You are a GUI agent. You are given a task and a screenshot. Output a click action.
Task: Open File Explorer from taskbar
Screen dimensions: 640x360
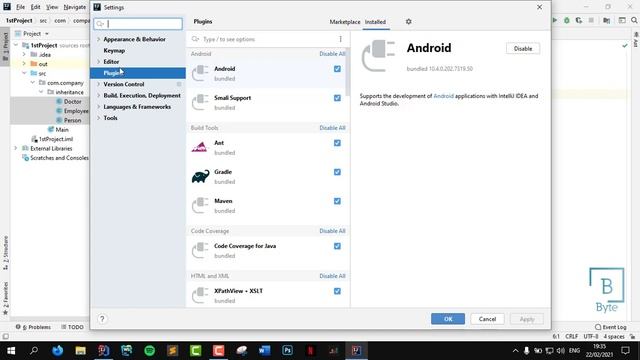(80, 351)
